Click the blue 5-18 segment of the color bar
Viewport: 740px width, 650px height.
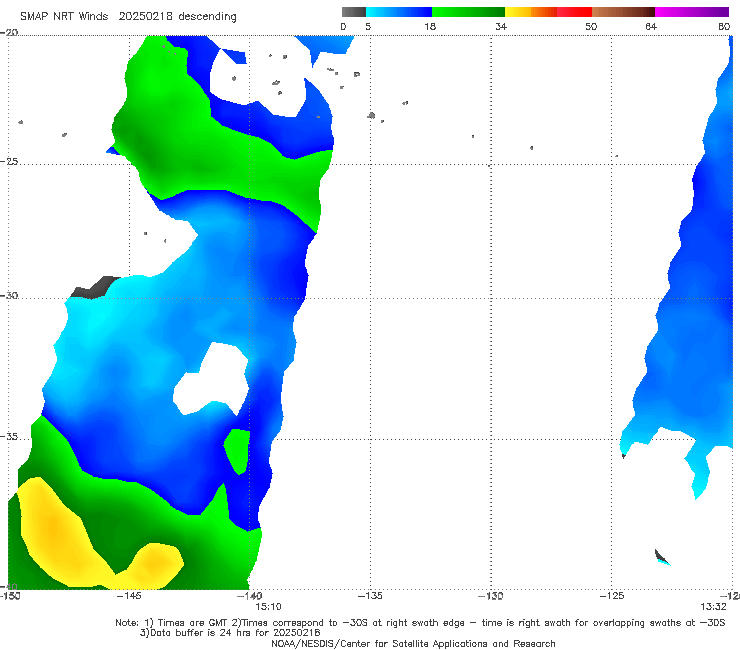pos(399,12)
